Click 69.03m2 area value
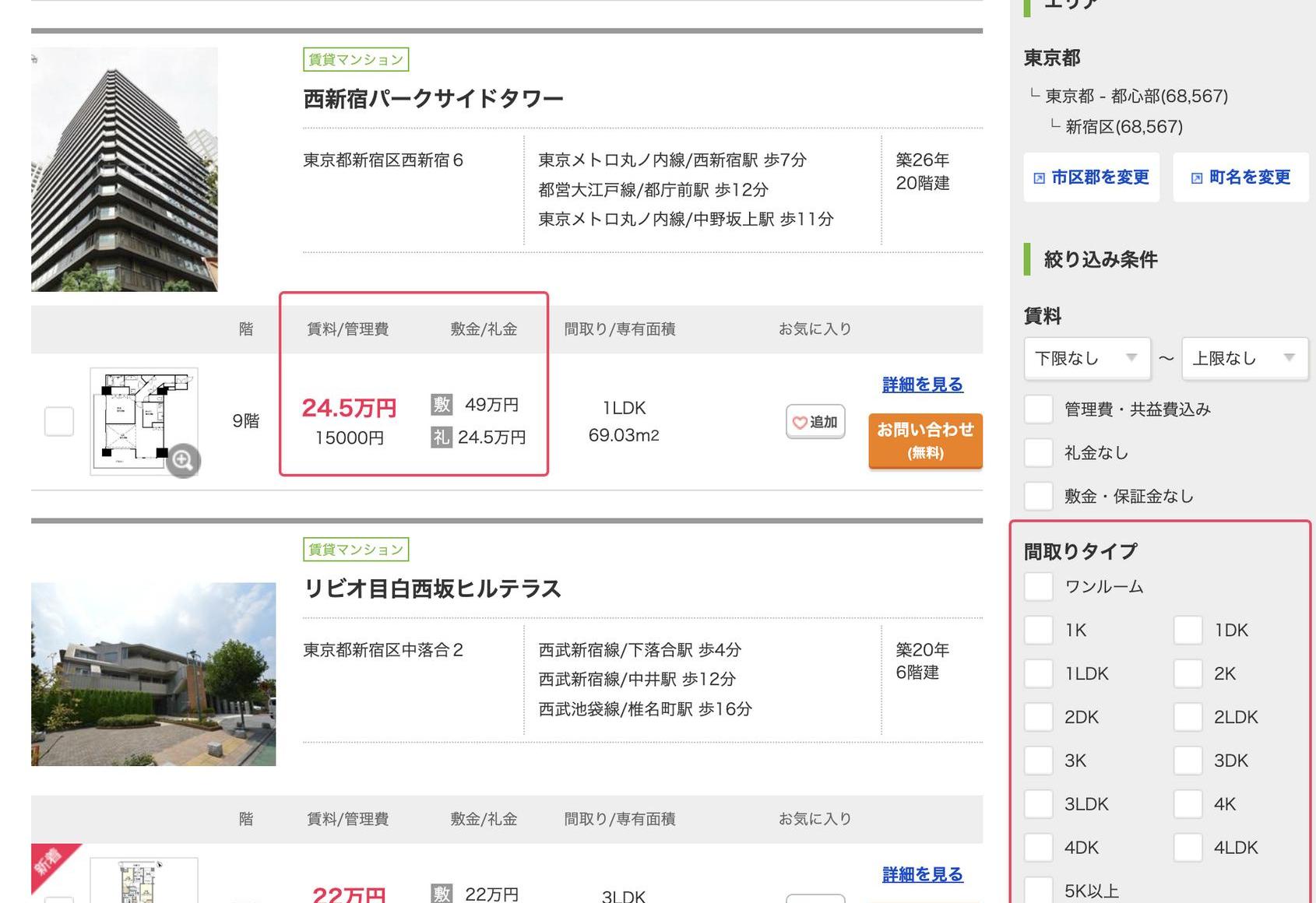Image resolution: width=1316 pixels, height=903 pixels. [x=624, y=435]
